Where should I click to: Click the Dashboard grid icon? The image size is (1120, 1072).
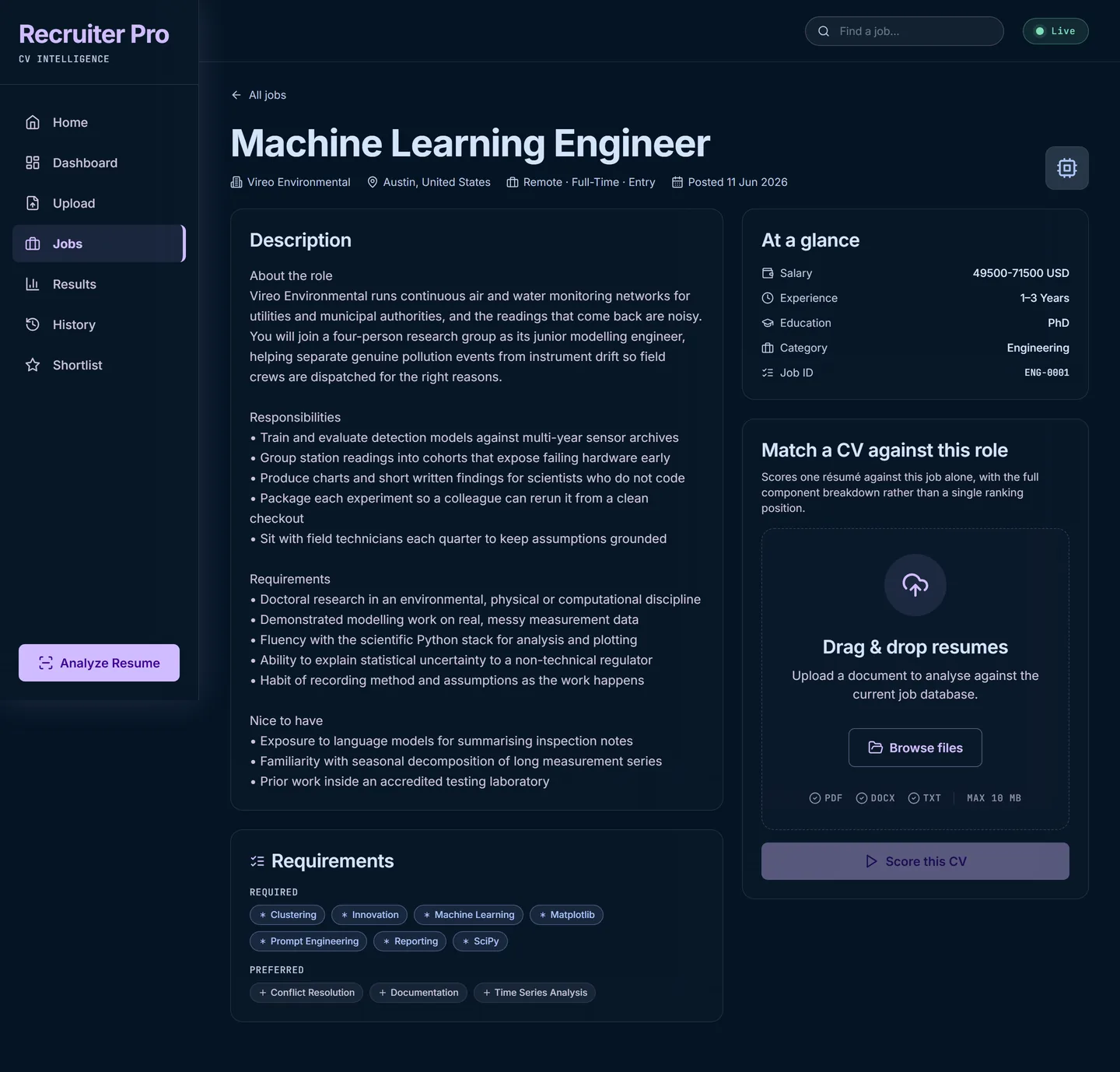pos(33,163)
